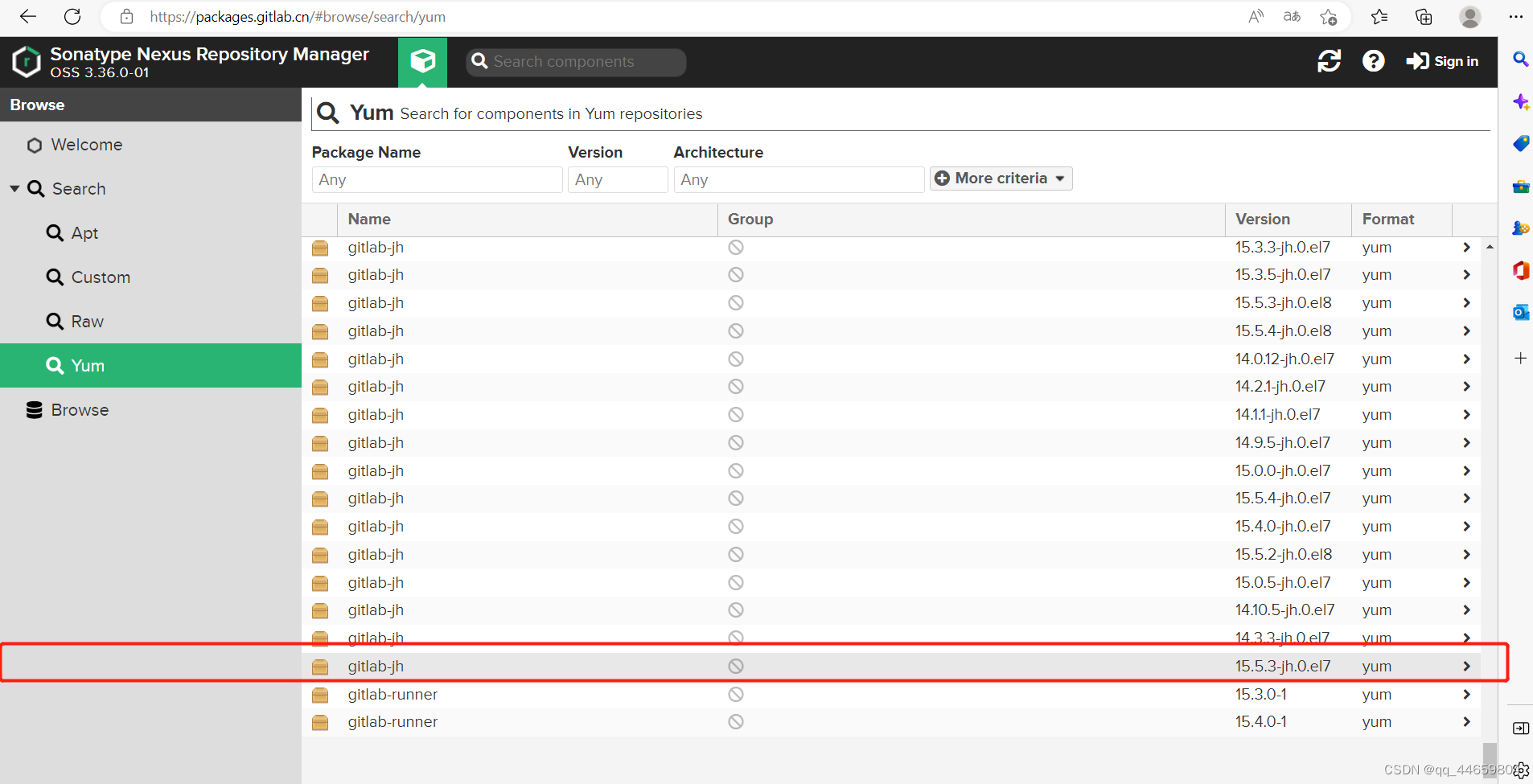Reload the page with the browser refresh icon

[72, 16]
